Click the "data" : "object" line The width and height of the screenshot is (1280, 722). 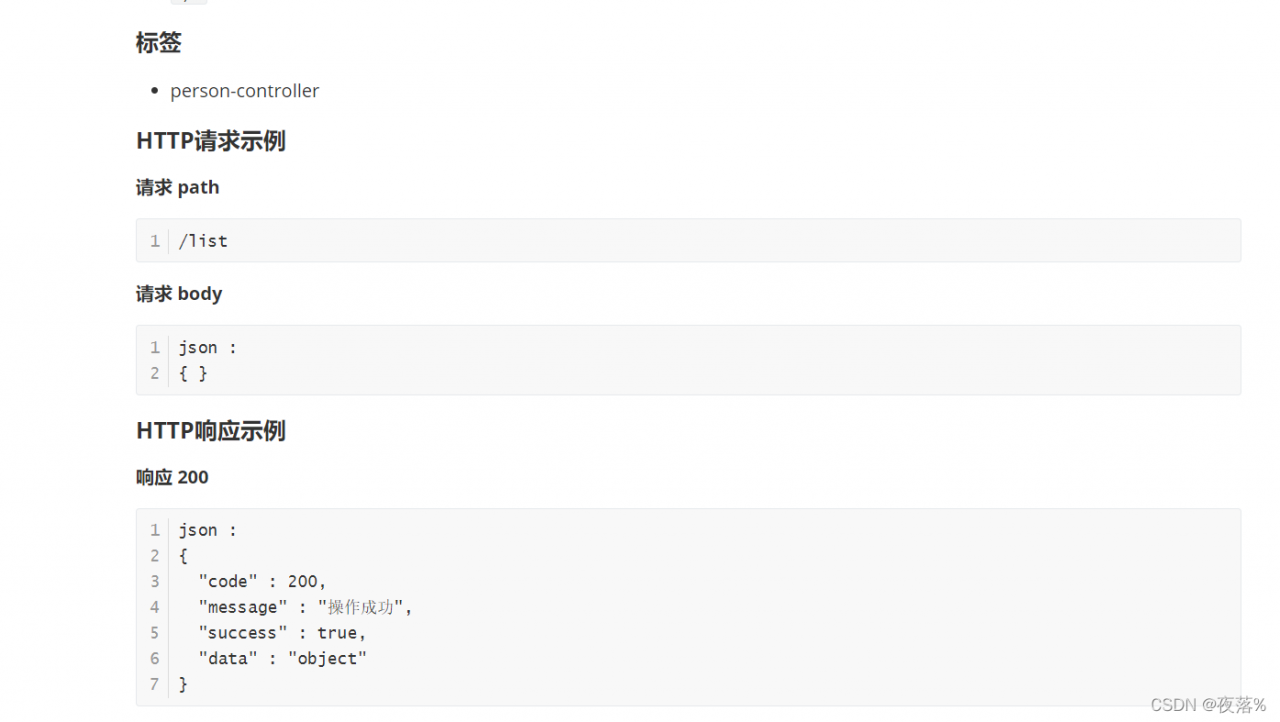point(282,658)
